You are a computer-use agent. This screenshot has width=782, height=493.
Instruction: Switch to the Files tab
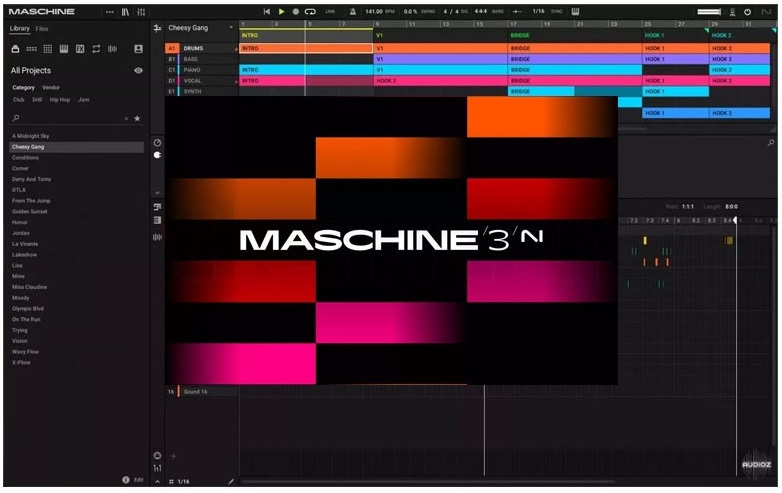(x=42, y=29)
